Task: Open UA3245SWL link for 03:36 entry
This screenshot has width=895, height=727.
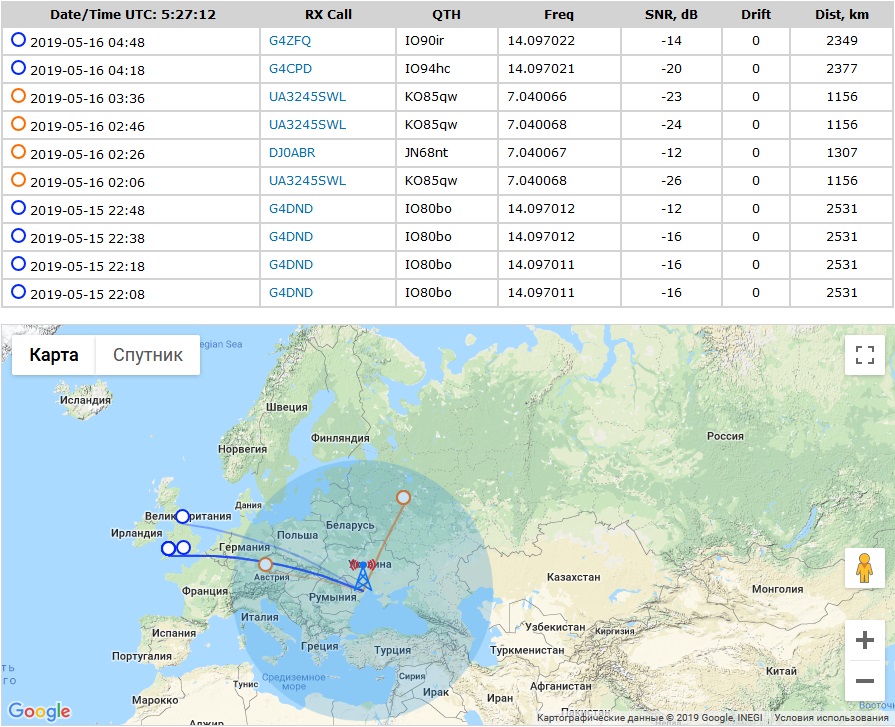Action: [x=307, y=97]
